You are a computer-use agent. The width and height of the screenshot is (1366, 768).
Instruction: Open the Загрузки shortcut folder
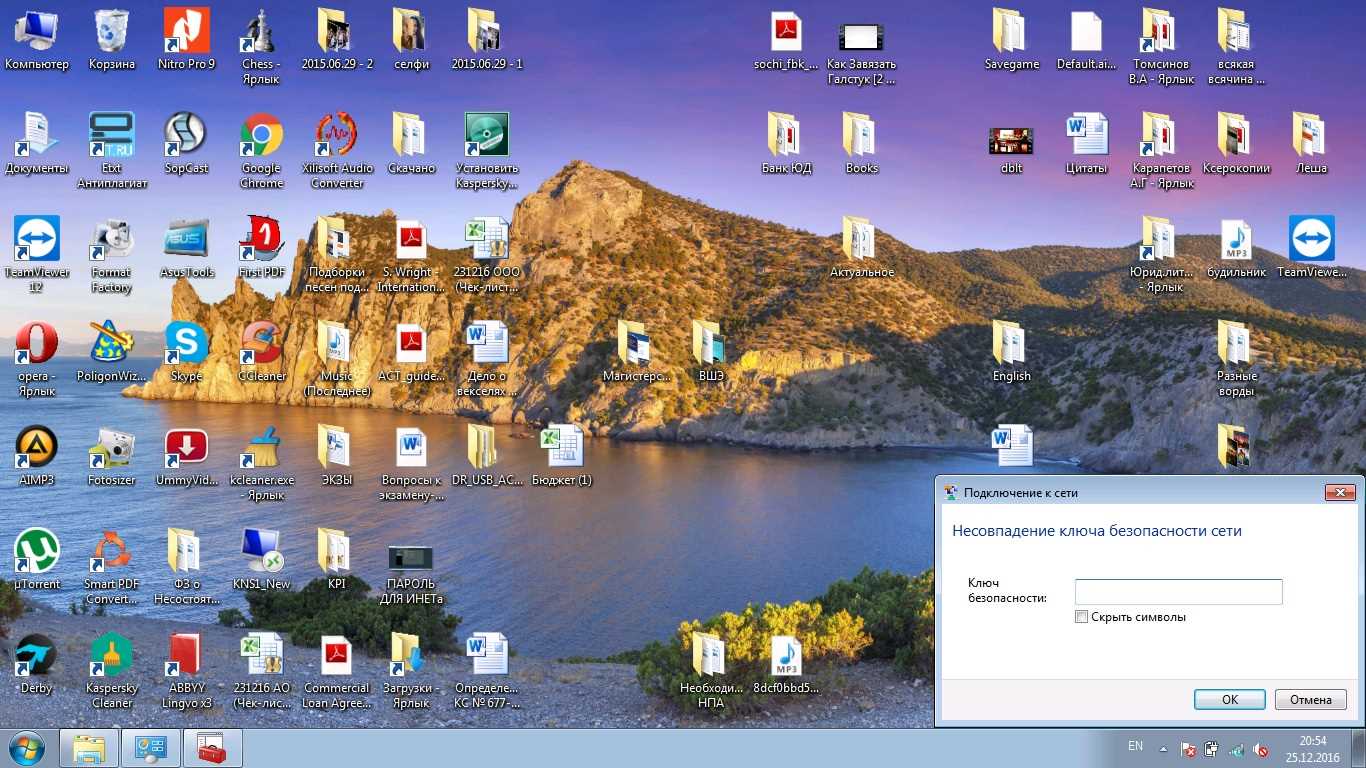pos(412,670)
